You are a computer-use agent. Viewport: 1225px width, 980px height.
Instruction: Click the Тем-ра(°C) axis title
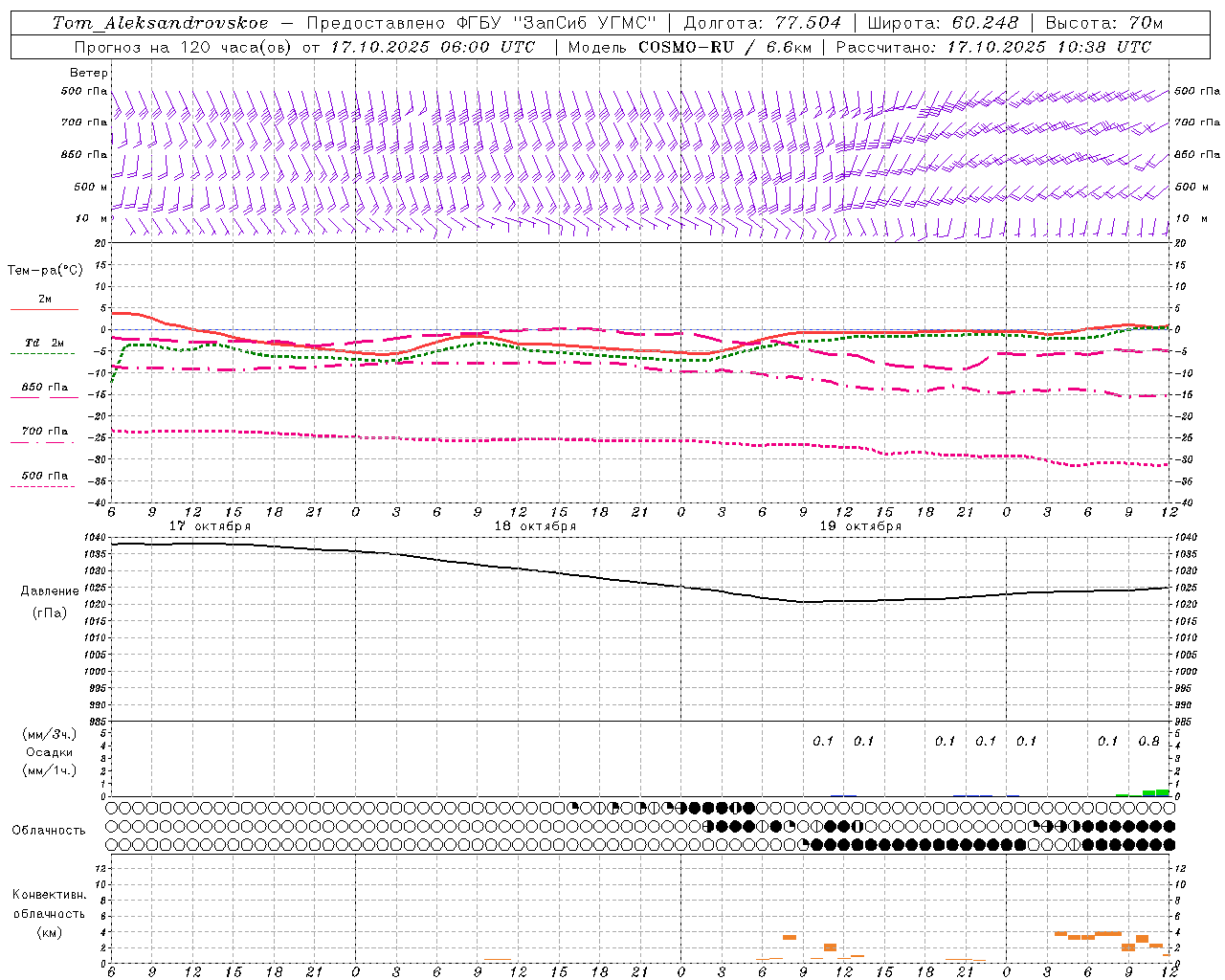(x=45, y=271)
